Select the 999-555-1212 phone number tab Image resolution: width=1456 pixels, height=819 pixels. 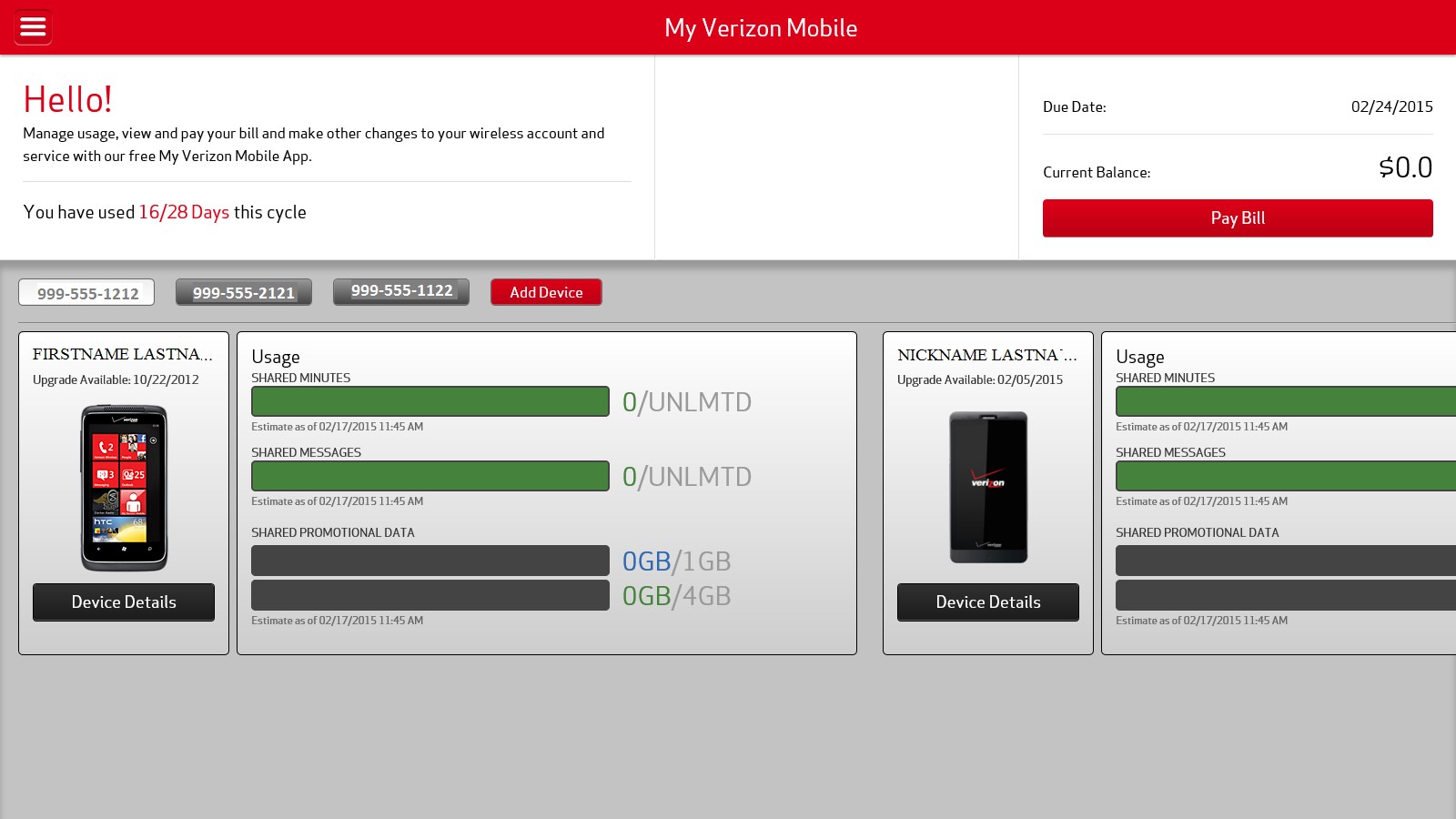pos(86,292)
